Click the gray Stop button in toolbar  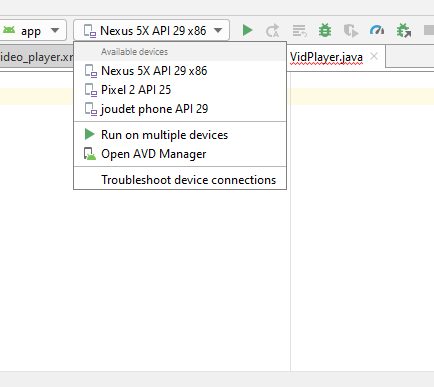[429, 30]
